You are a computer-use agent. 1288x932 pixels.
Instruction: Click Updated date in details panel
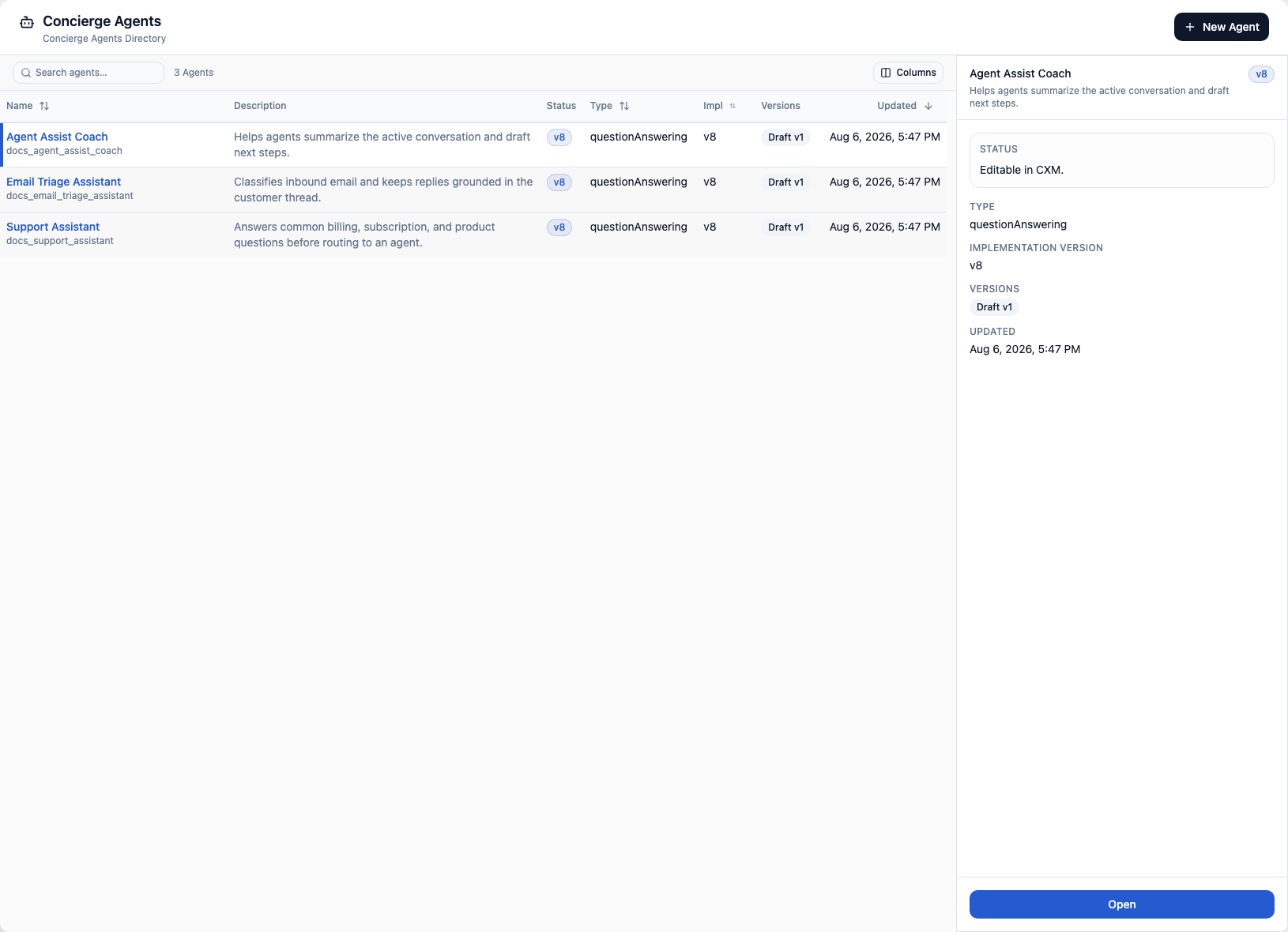click(x=1025, y=349)
